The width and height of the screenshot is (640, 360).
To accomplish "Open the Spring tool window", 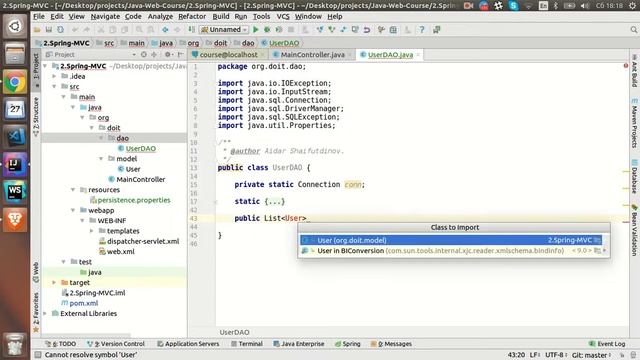I will (348, 344).
